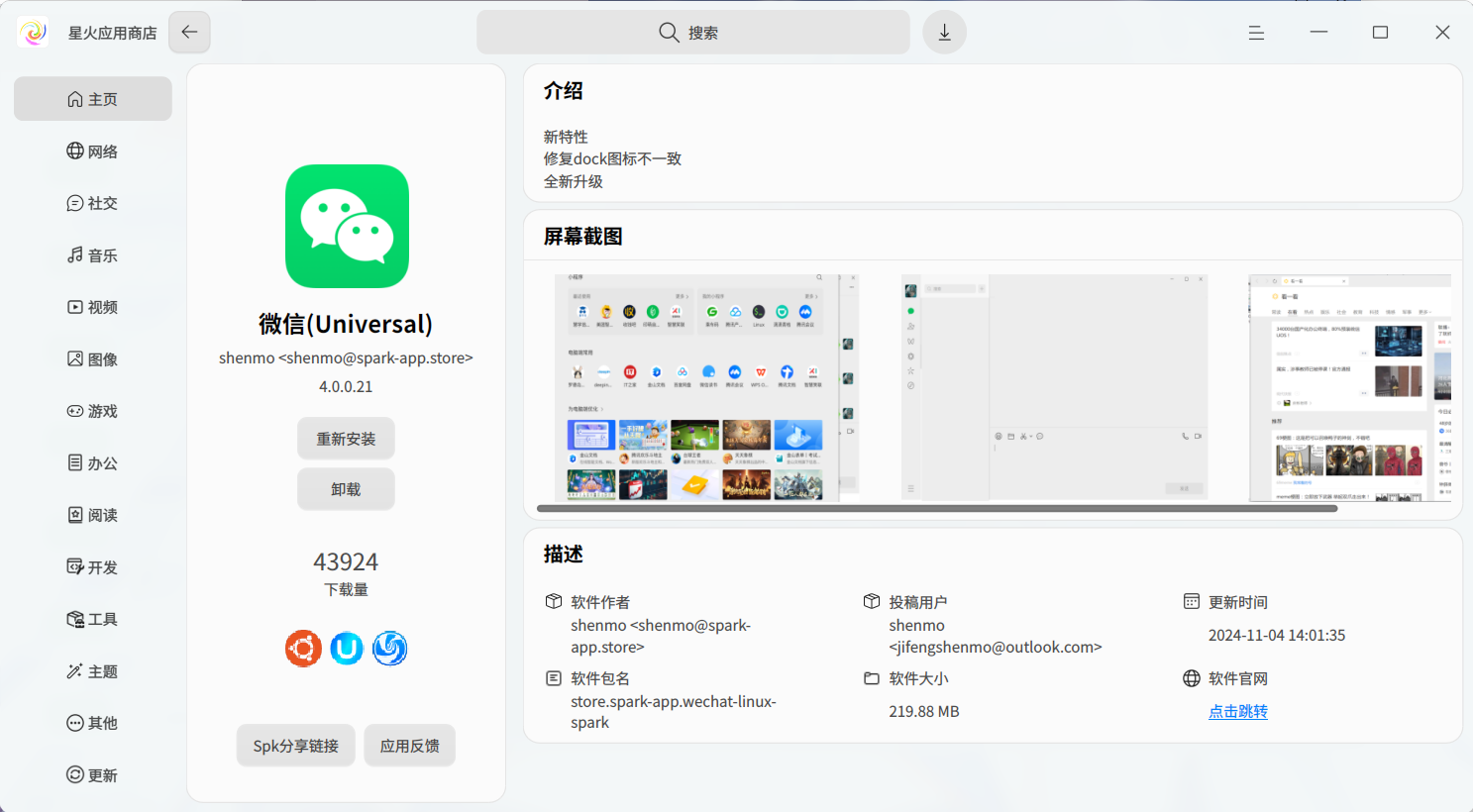
Task: Open the 音乐 category
Action: click(93, 255)
